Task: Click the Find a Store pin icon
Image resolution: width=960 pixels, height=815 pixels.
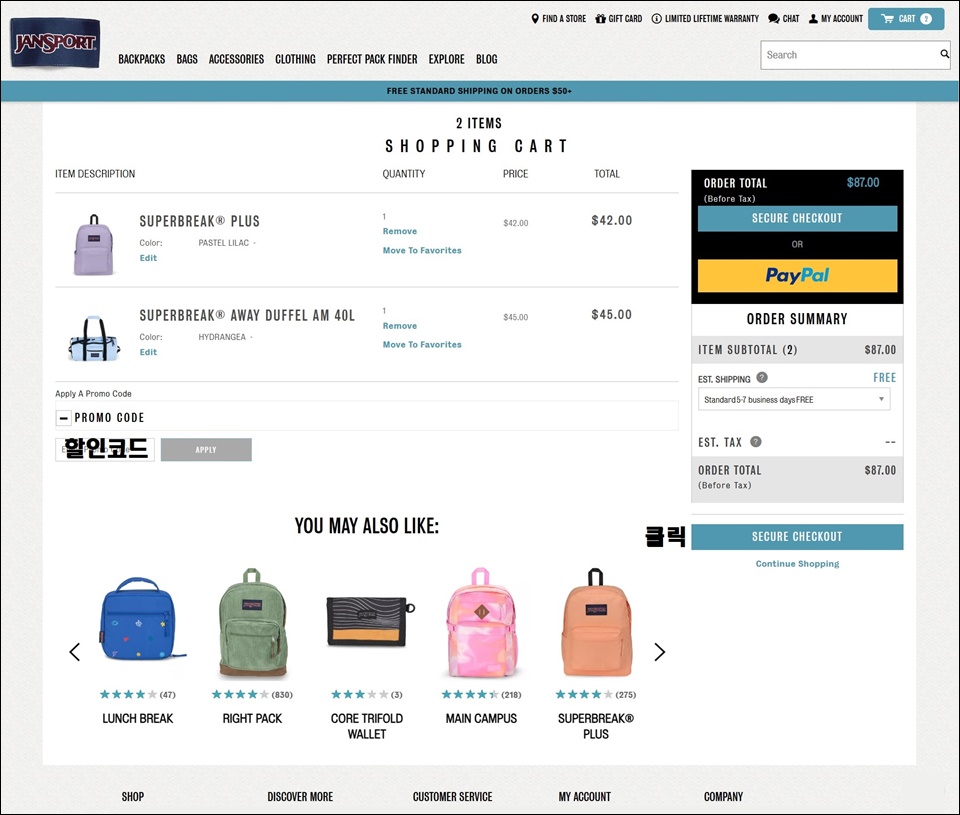Action: pos(535,18)
